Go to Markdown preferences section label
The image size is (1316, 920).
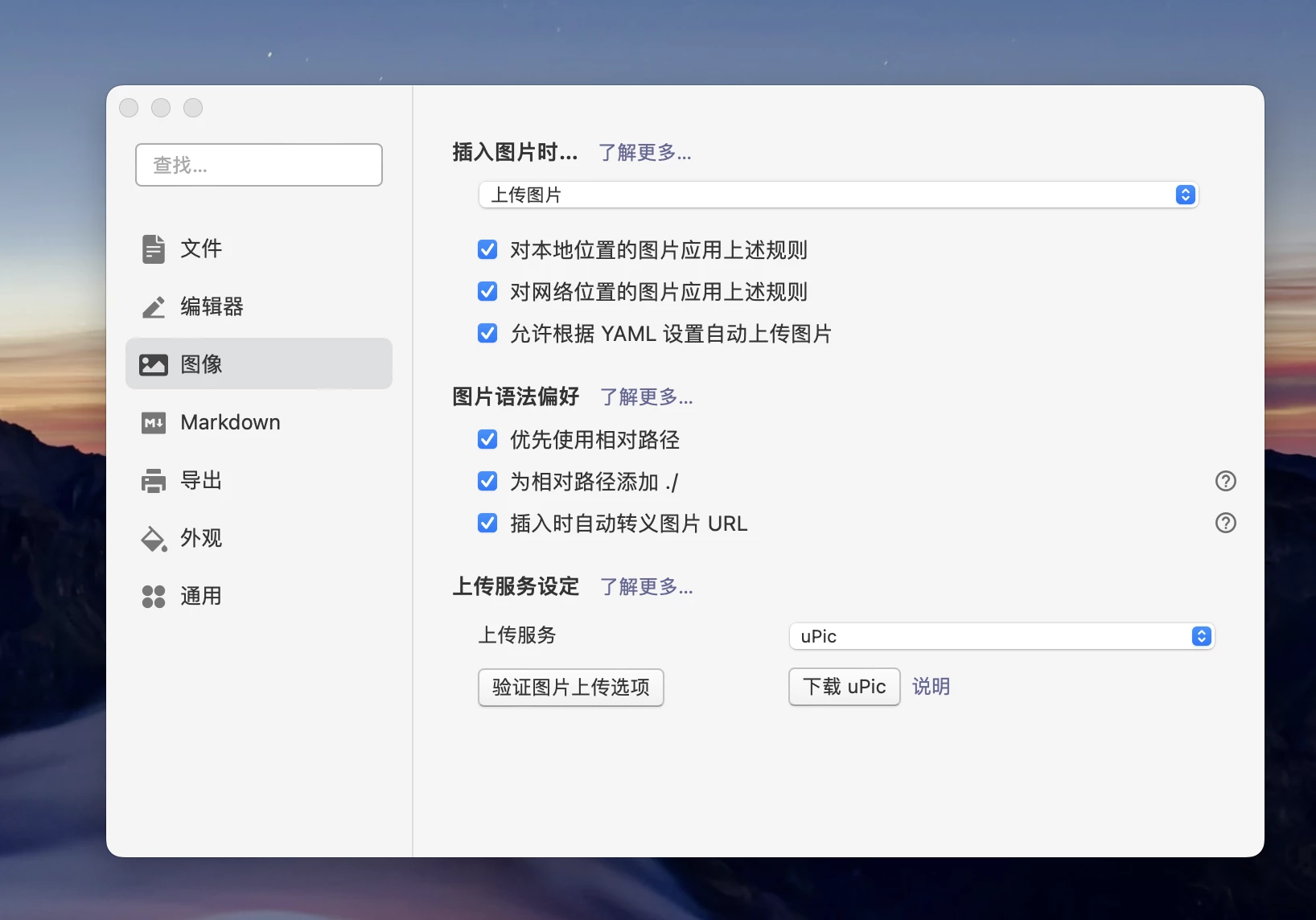pyautogui.click(x=230, y=422)
